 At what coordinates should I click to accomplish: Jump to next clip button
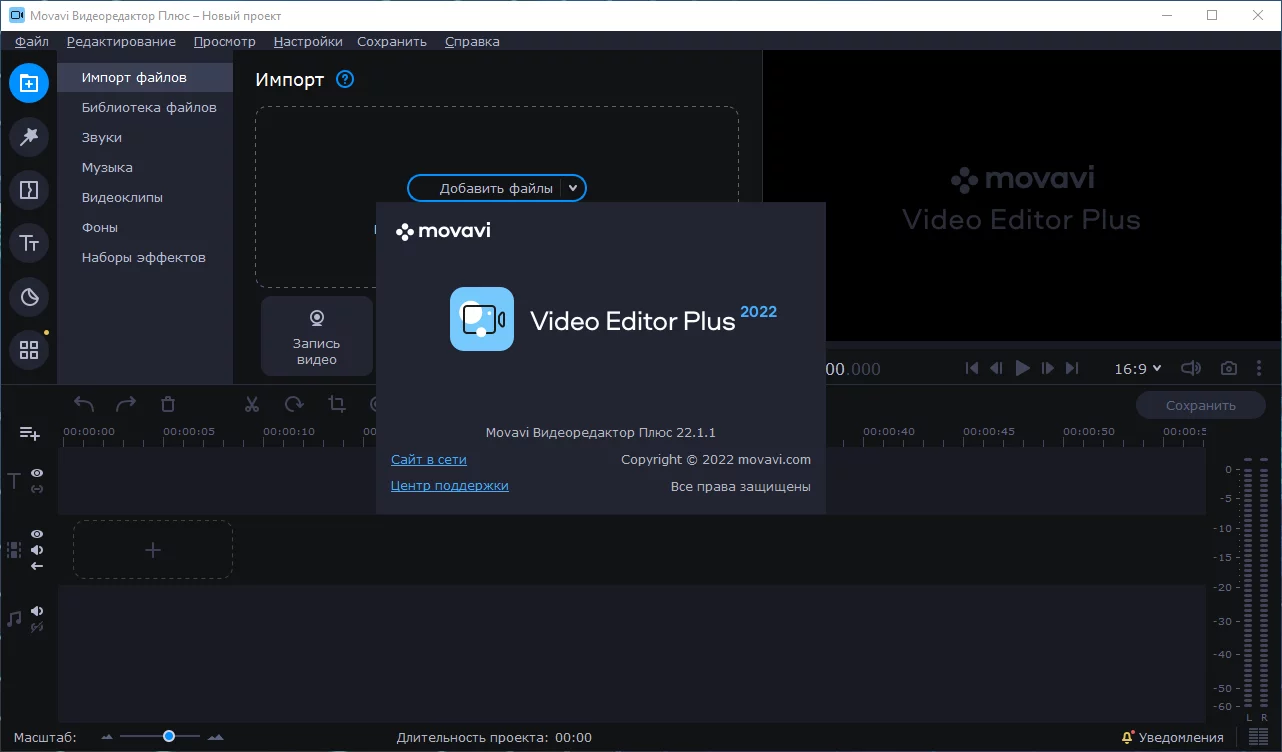[1072, 368]
